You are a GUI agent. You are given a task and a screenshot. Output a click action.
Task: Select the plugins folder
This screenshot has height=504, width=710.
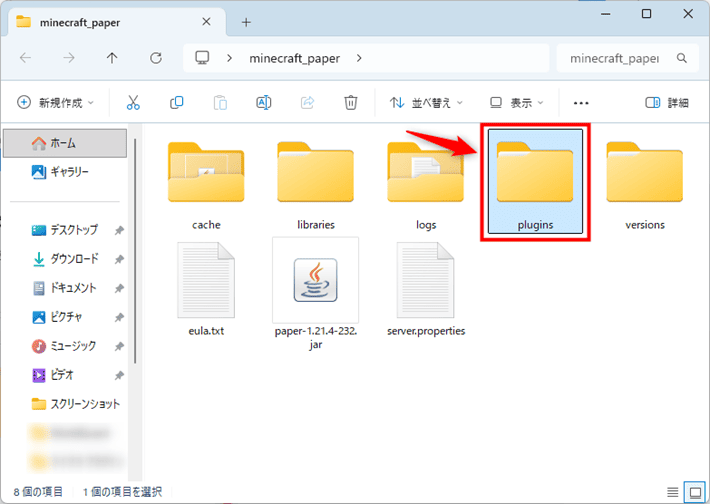pyautogui.click(x=535, y=182)
